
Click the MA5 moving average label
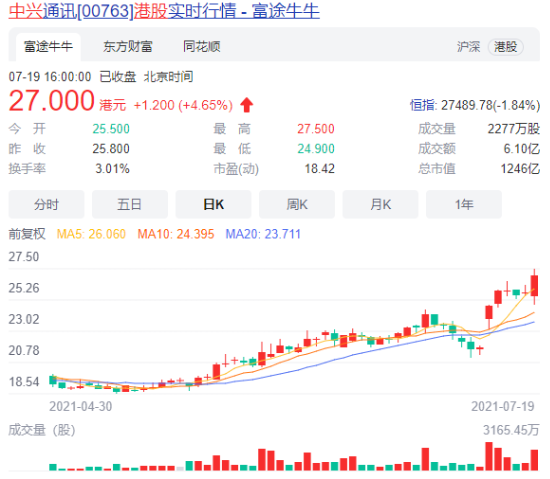(x=91, y=234)
